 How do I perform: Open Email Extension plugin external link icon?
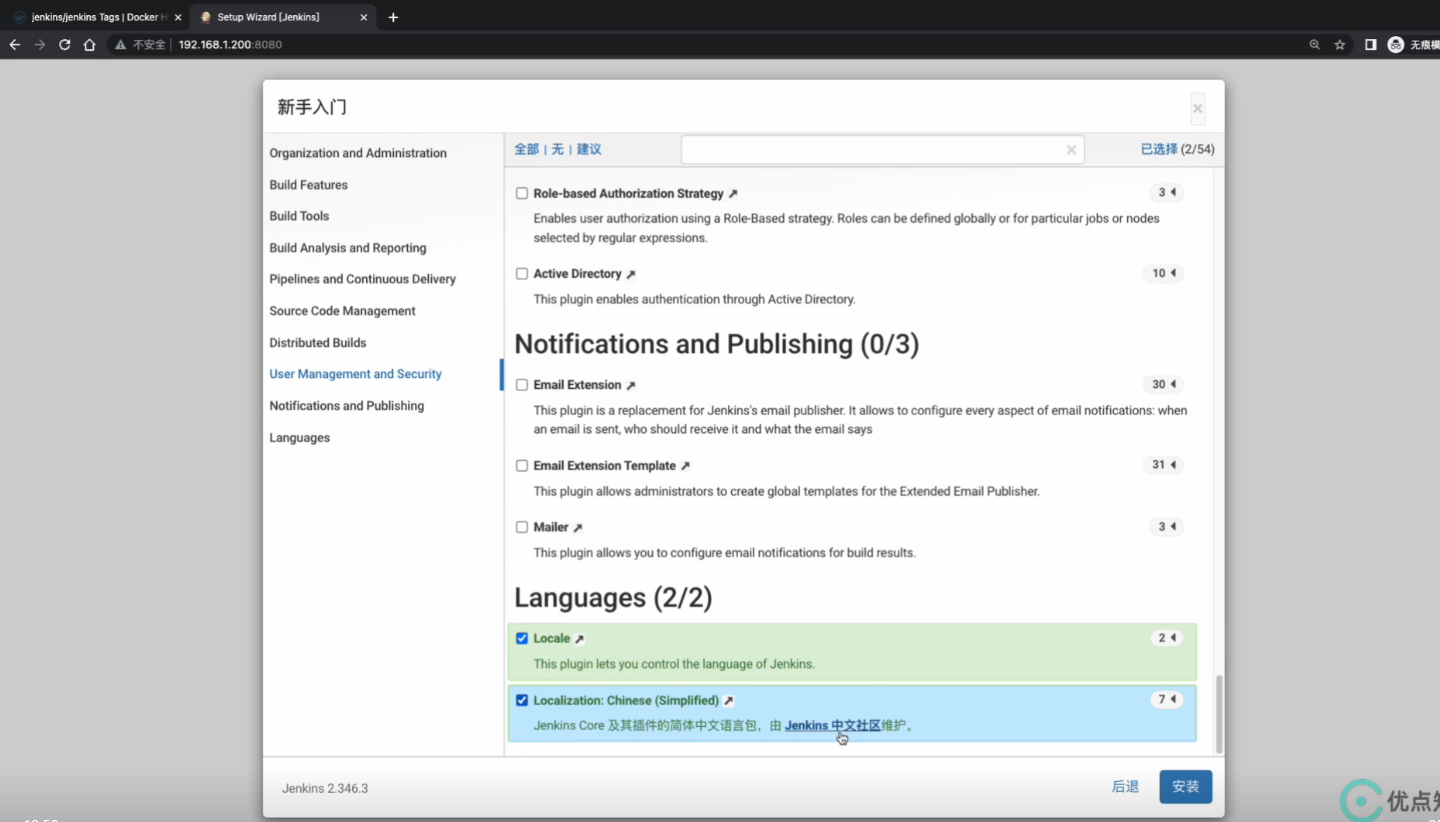631,385
